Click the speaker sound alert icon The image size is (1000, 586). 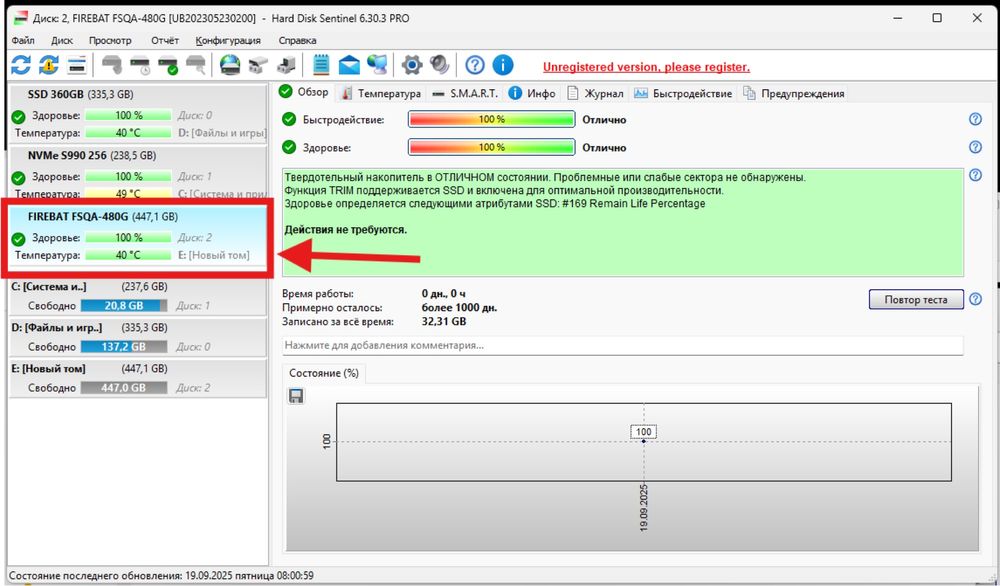pyautogui.click(x=439, y=65)
